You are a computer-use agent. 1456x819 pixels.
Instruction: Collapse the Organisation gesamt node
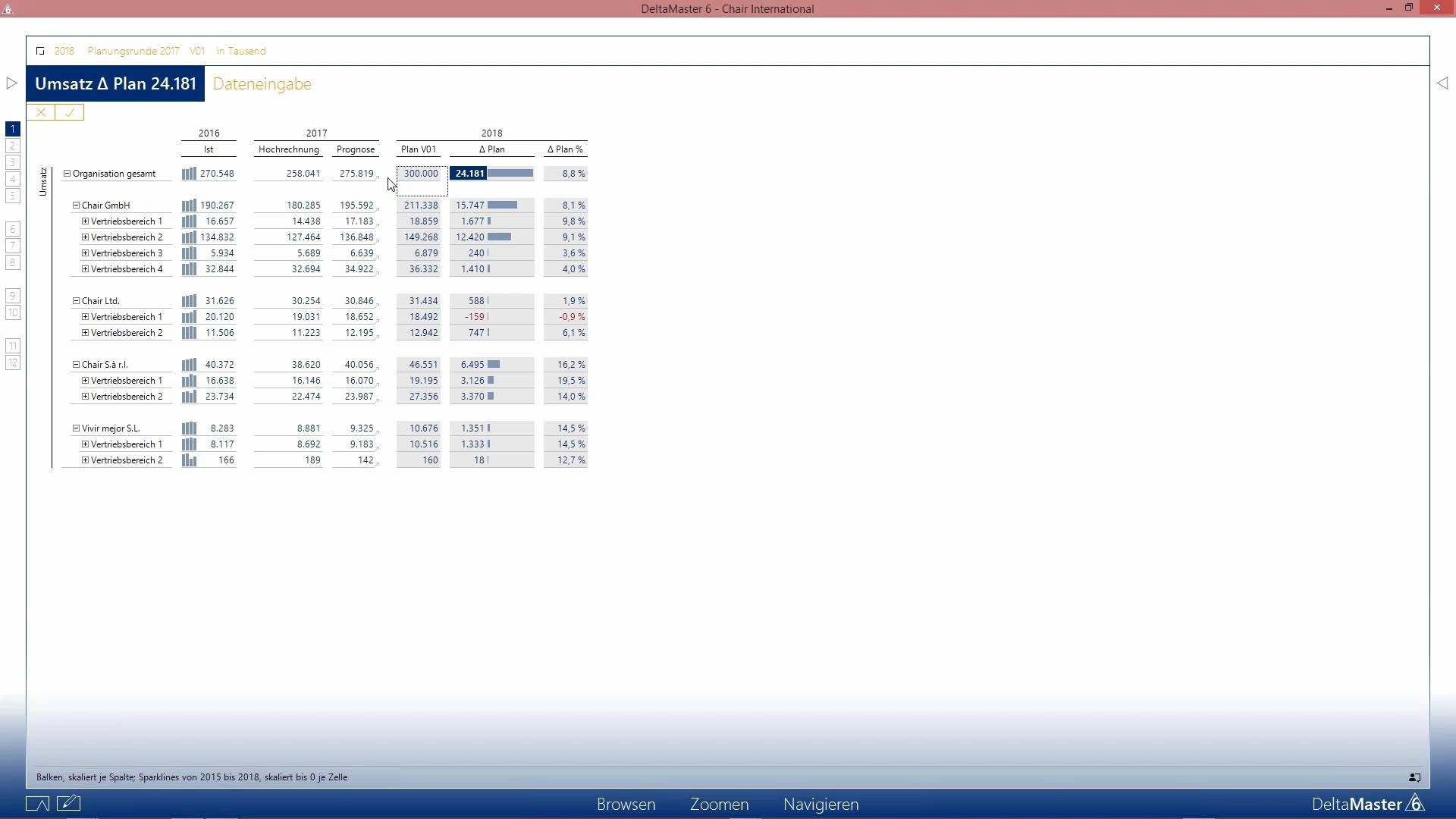pos(67,174)
